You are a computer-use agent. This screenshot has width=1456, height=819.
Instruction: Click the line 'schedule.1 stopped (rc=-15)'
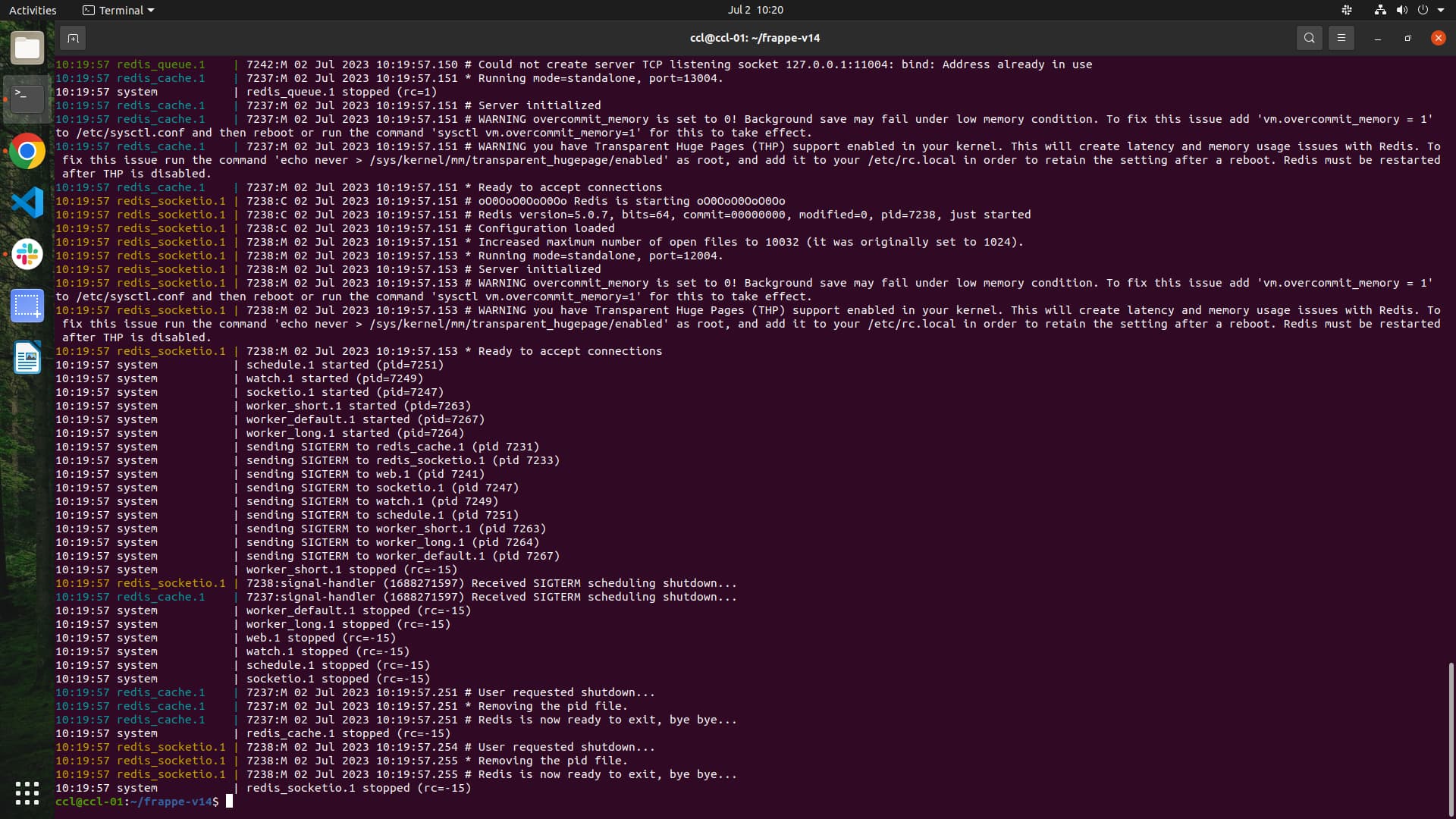click(x=338, y=665)
